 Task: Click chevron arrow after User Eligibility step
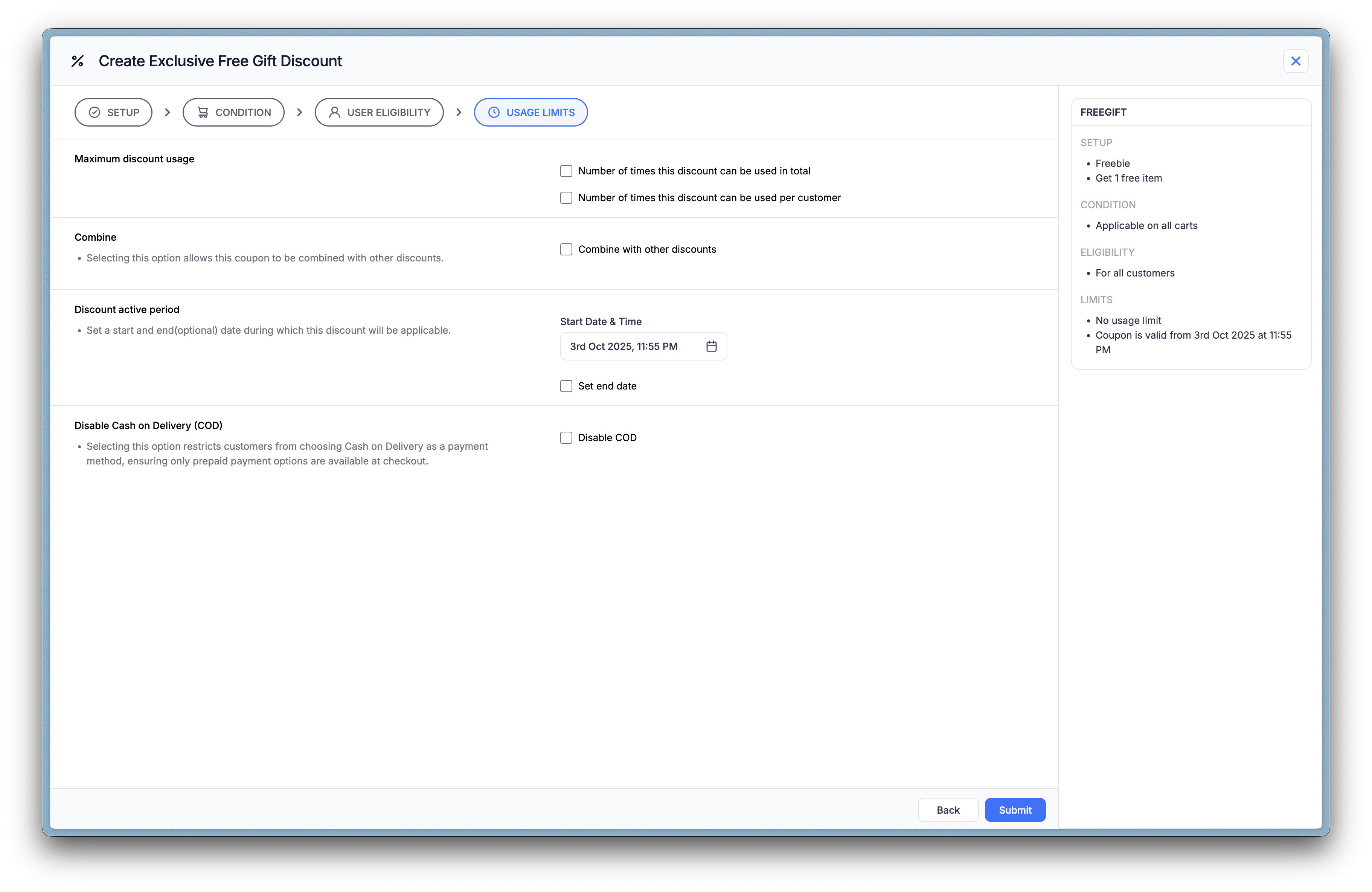[459, 112]
